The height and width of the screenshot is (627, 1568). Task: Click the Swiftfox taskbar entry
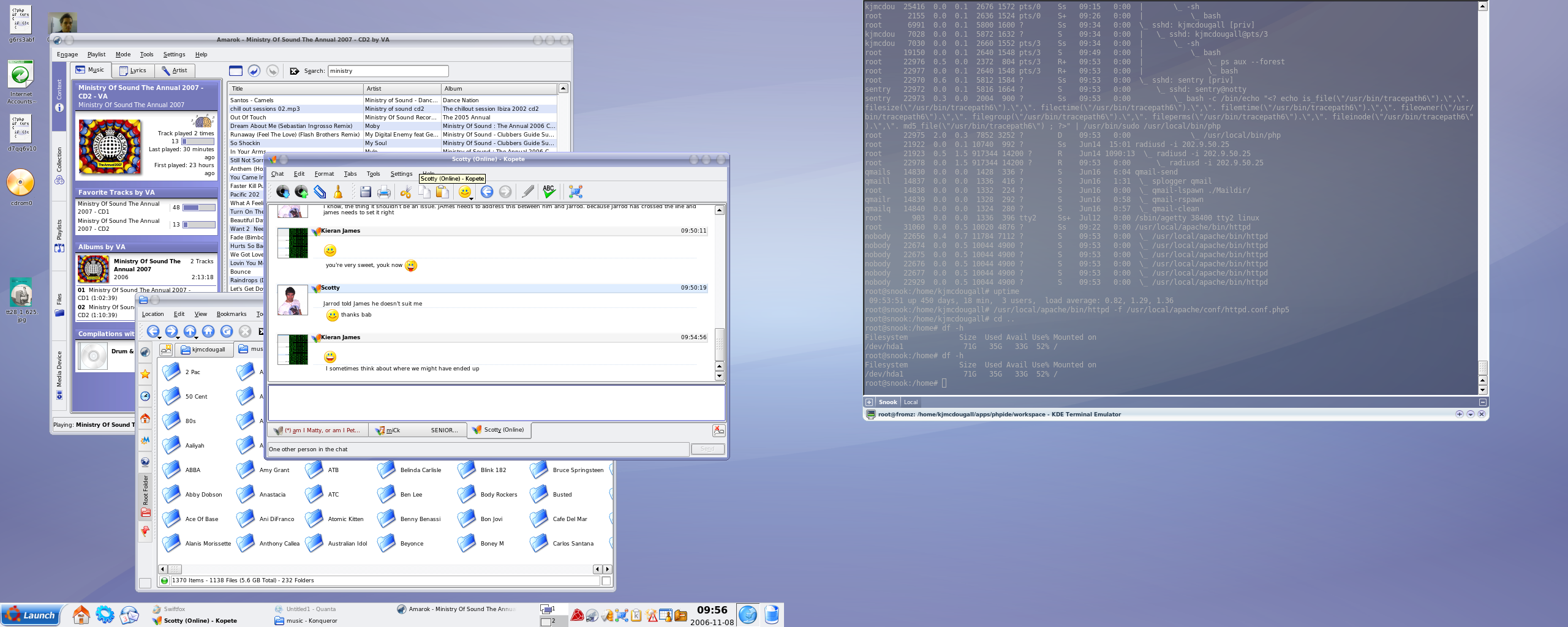[169, 609]
